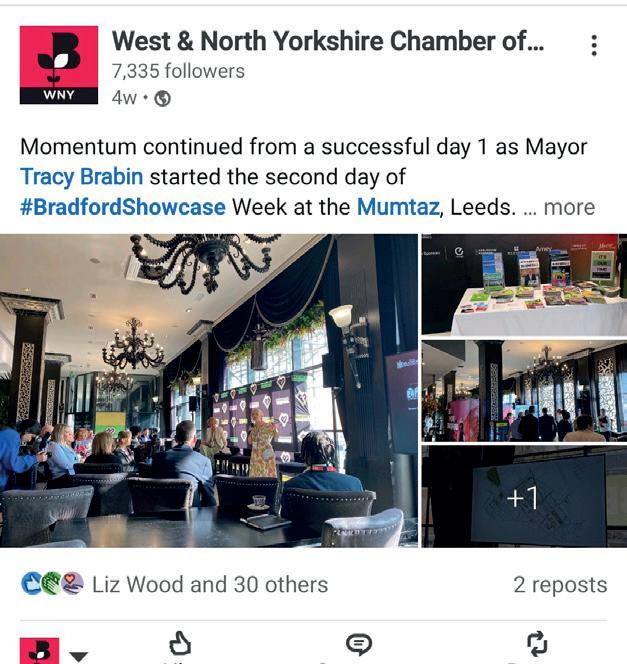The image size is (627, 664).
Task: Open the large event hall photo
Action: click(x=209, y=390)
